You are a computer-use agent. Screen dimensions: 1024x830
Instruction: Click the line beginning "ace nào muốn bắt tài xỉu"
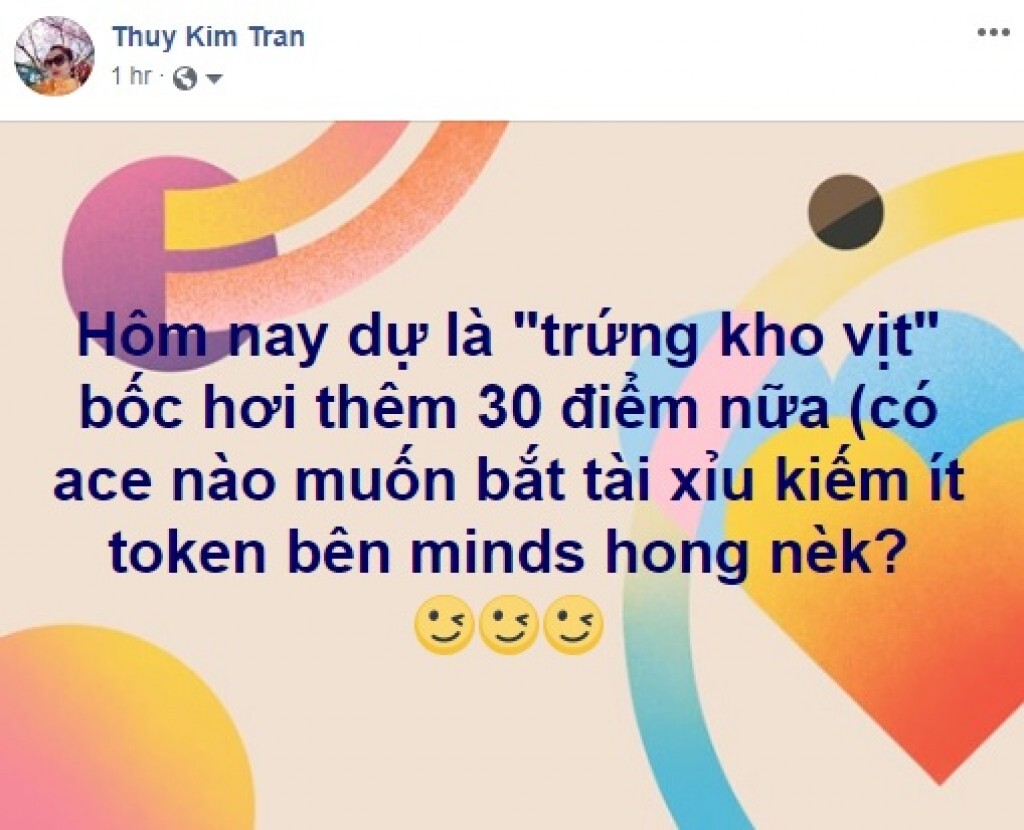[509, 481]
